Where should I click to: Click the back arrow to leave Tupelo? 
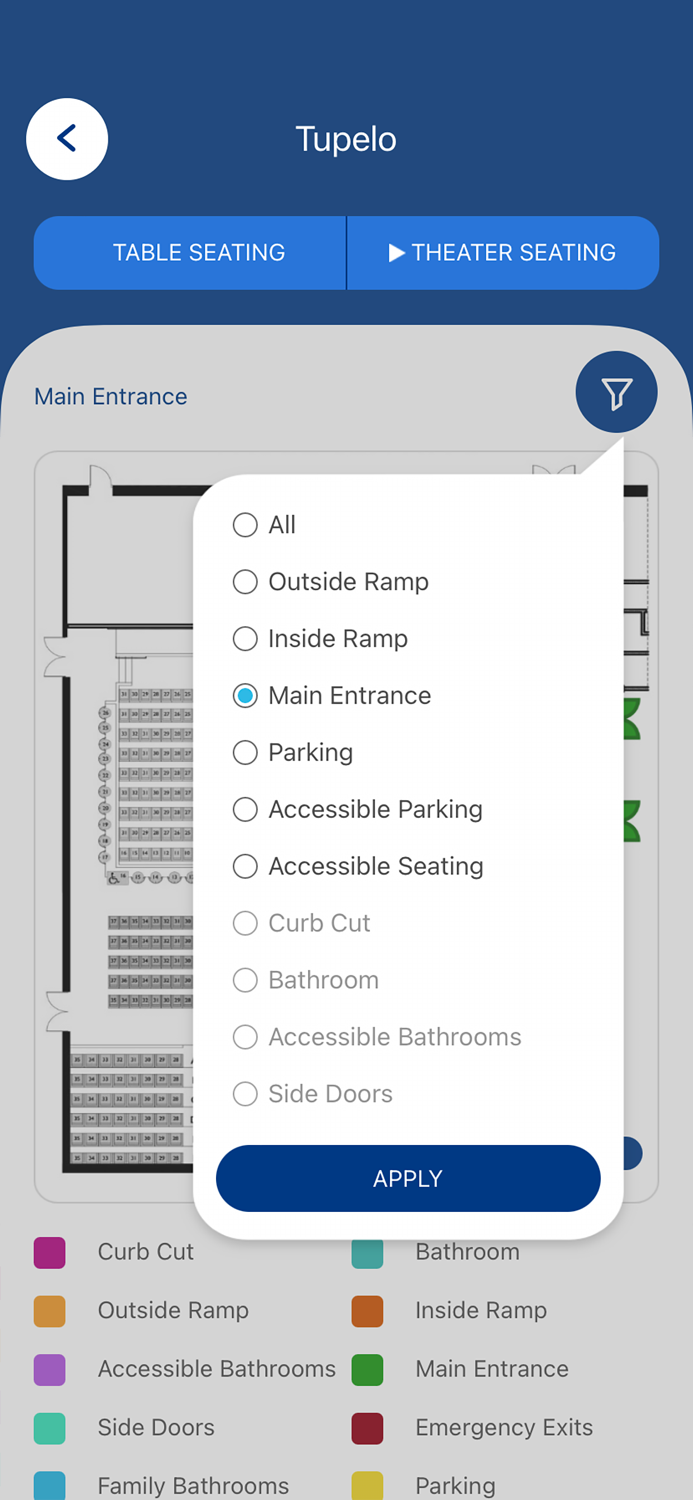coord(66,138)
